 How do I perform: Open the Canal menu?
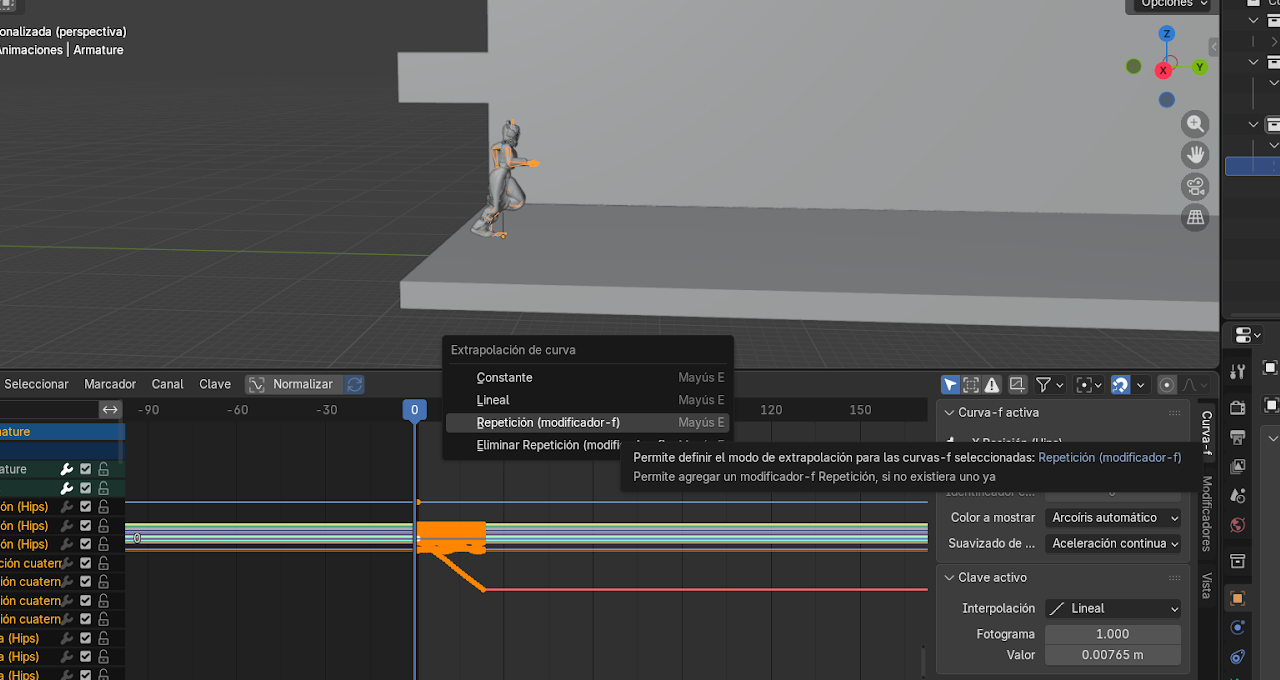pyautogui.click(x=168, y=384)
